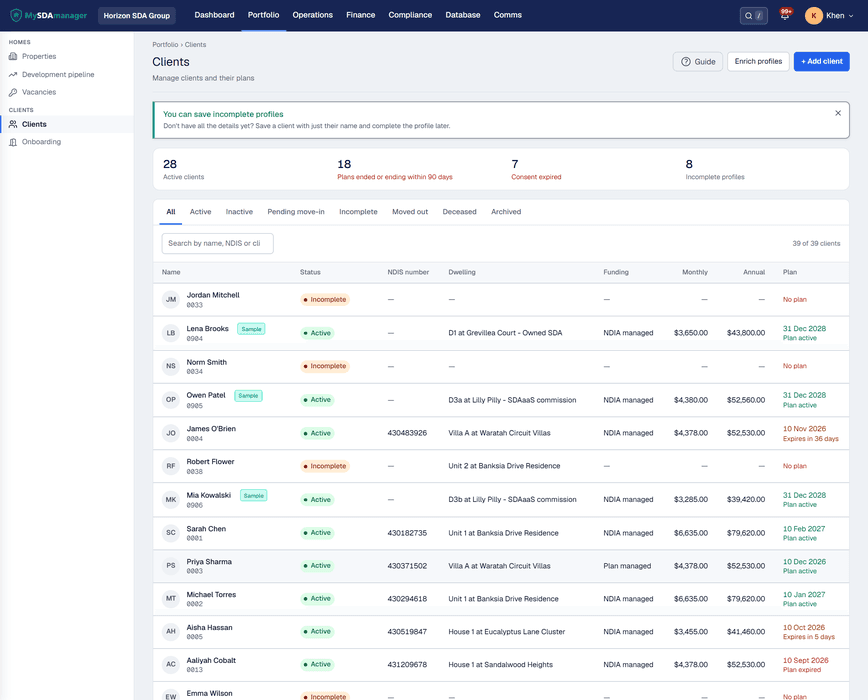Focus the search by name or NDIS field
Viewport: 868px width, 700px height.
[218, 243]
